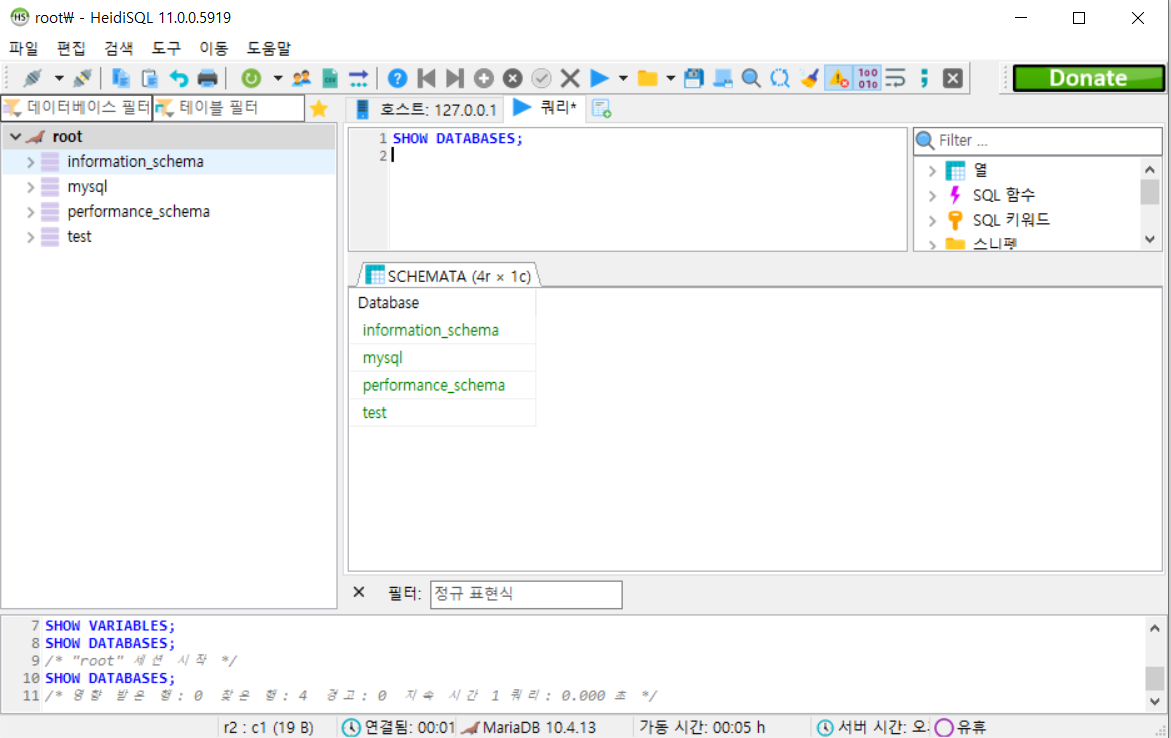
Task: Open the recent SQL files dropdown arrow
Action: (671, 78)
